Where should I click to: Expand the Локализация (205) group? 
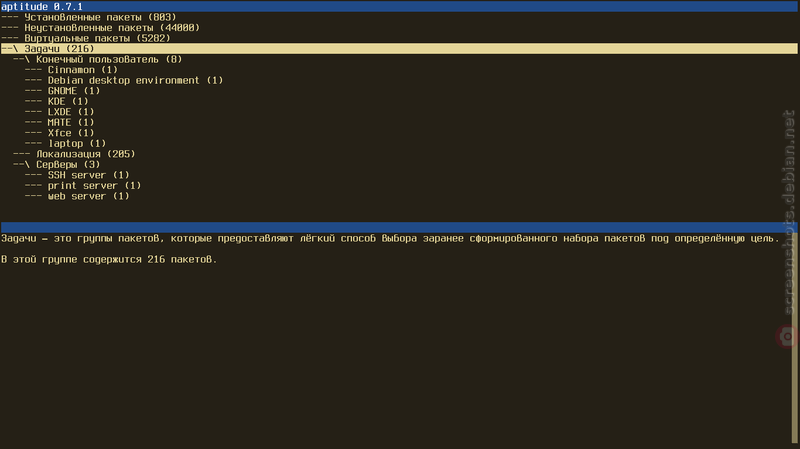point(74,154)
